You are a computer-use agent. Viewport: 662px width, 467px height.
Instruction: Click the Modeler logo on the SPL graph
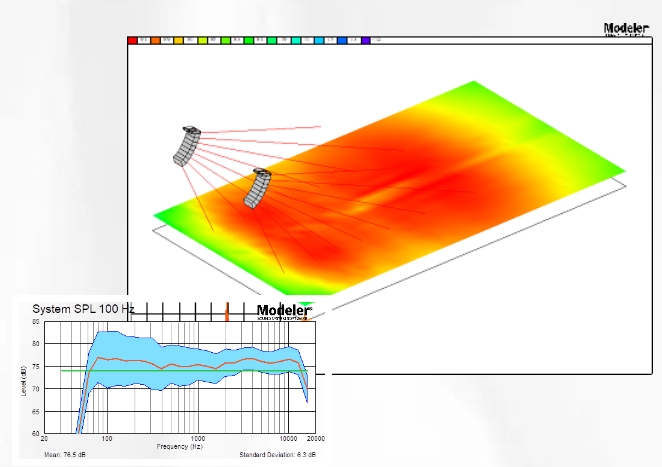point(284,311)
